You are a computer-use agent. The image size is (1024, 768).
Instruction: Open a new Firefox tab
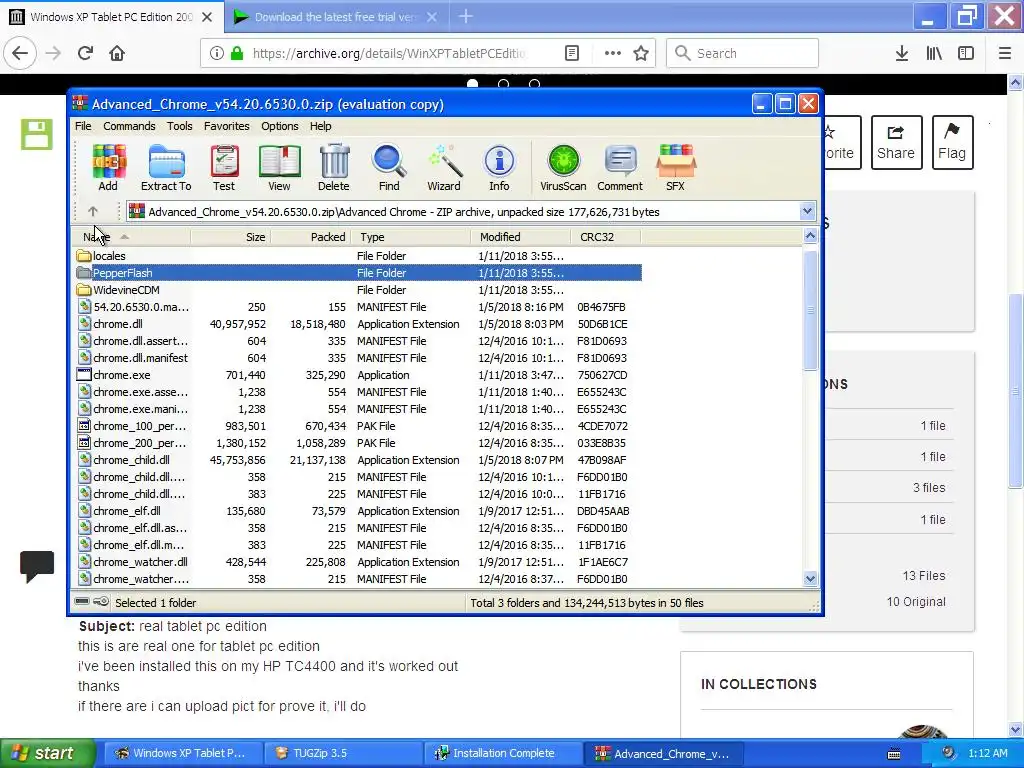[x=466, y=16]
